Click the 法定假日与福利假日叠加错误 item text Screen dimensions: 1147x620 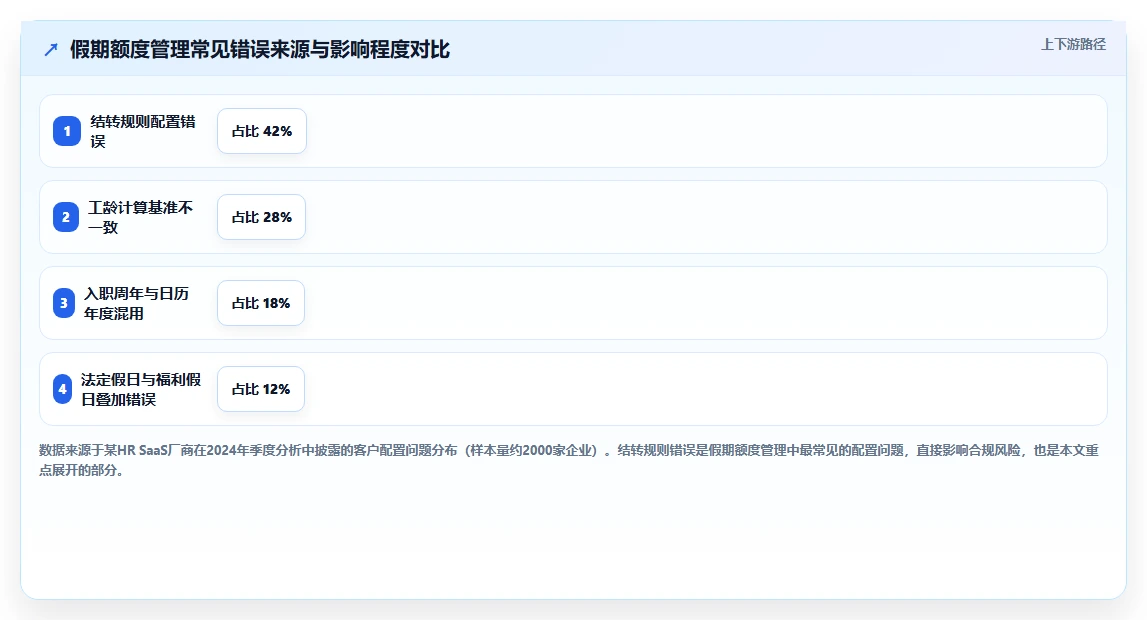[x=141, y=389]
